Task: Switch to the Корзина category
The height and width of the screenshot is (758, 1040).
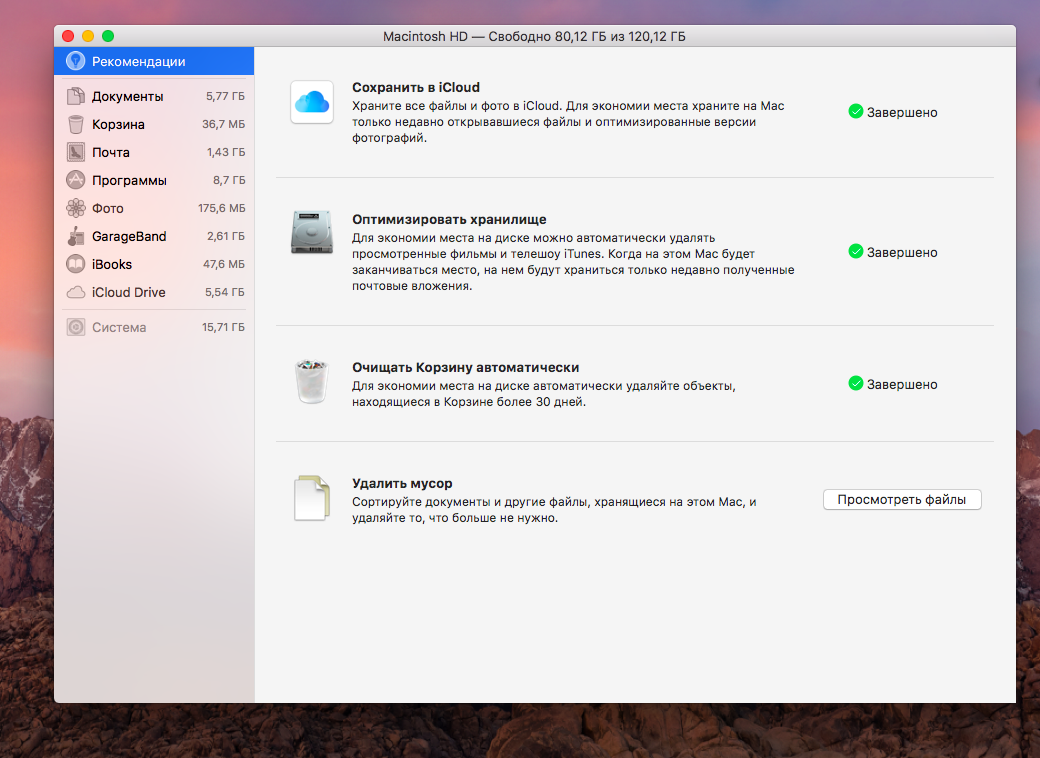Action: point(154,124)
